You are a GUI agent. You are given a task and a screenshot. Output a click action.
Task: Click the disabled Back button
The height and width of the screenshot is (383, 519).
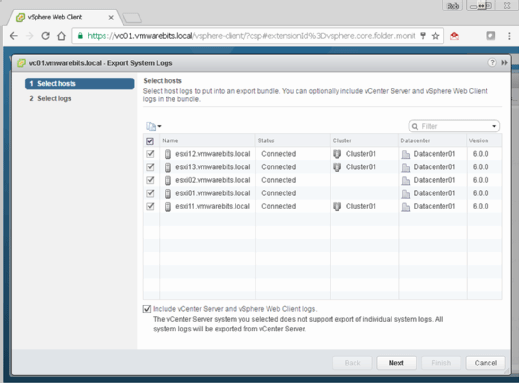pyautogui.click(x=352, y=363)
